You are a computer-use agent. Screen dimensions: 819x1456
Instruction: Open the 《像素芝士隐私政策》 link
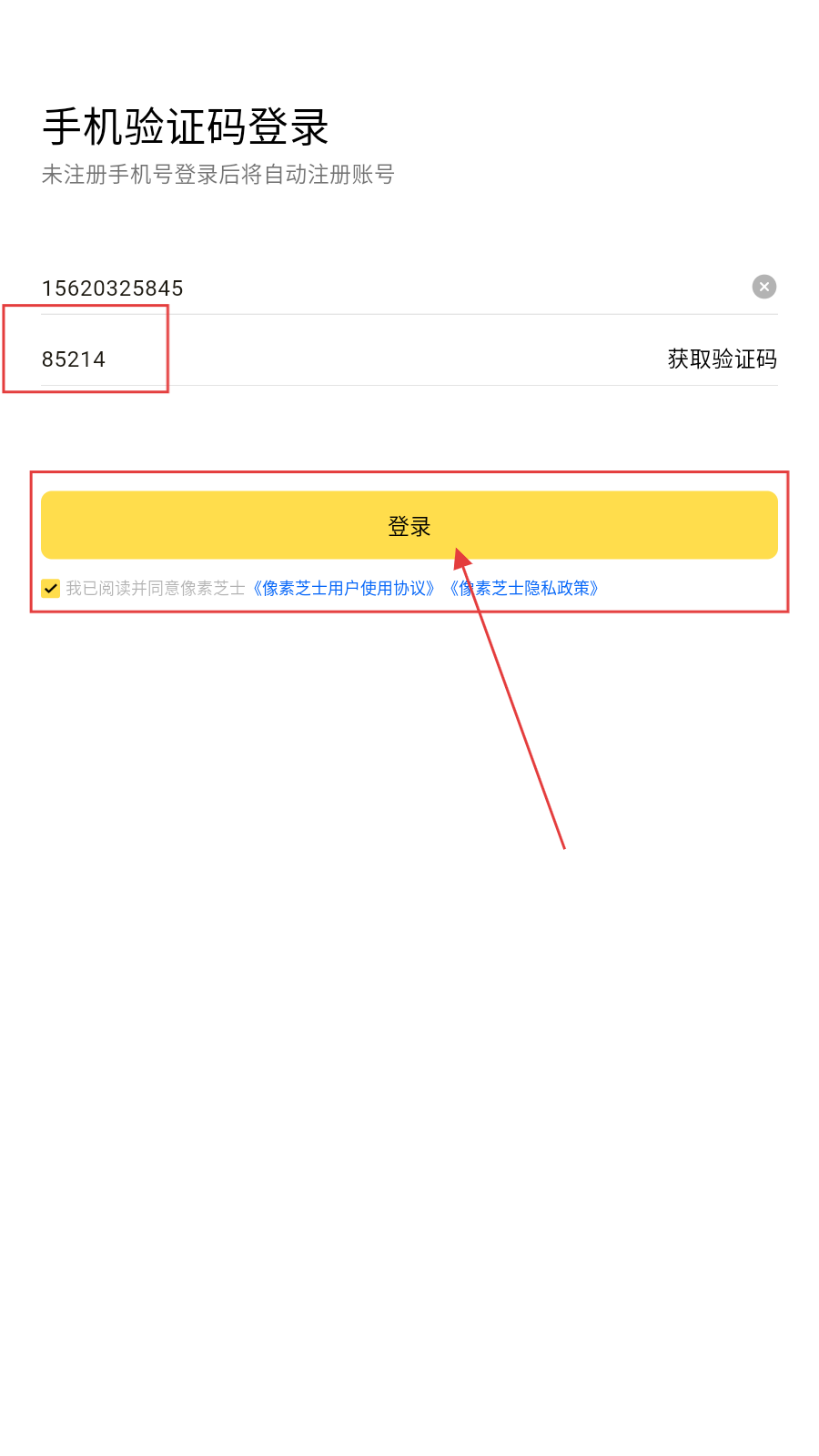click(524, 589)
